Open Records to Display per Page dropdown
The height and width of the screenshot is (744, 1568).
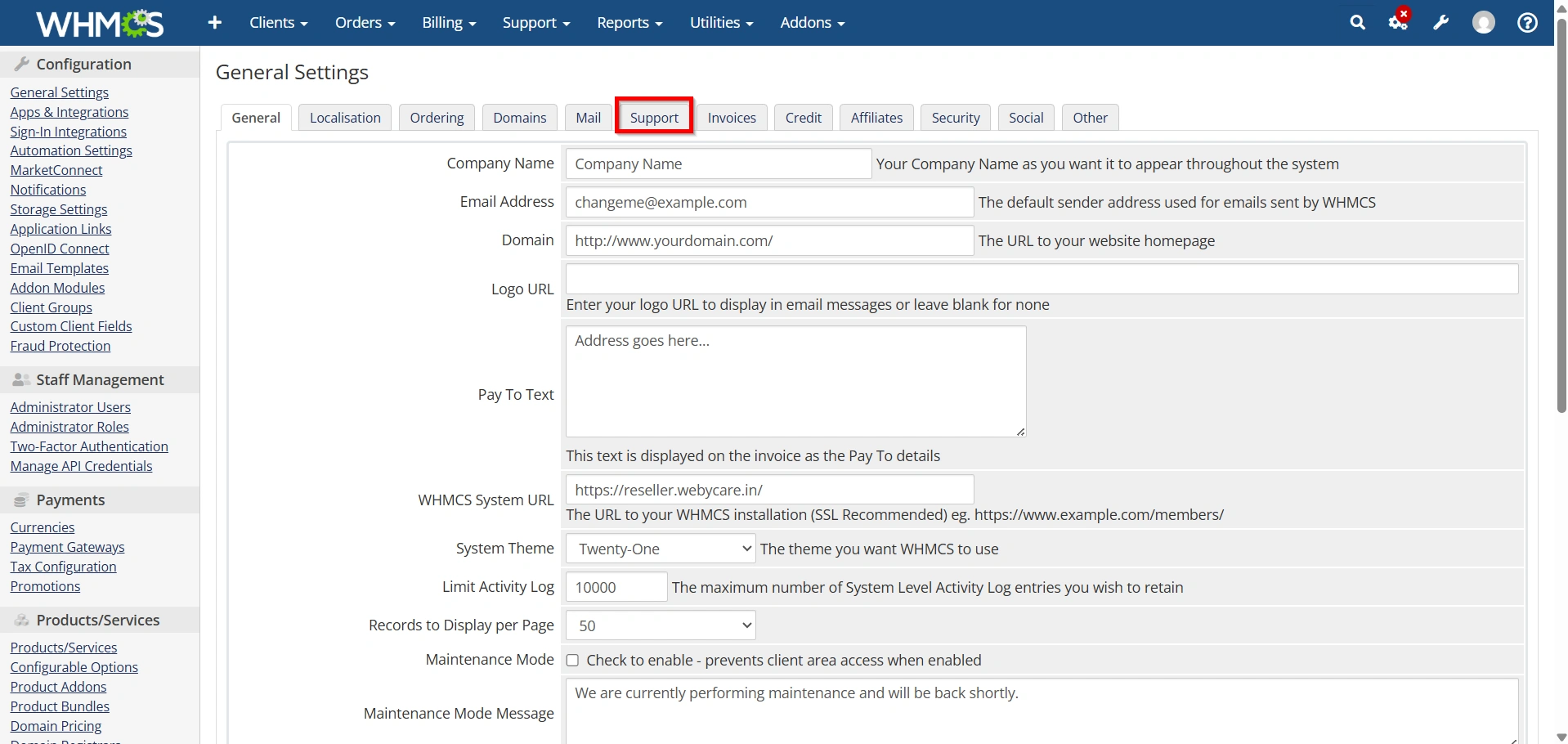[x=661, y=625]
